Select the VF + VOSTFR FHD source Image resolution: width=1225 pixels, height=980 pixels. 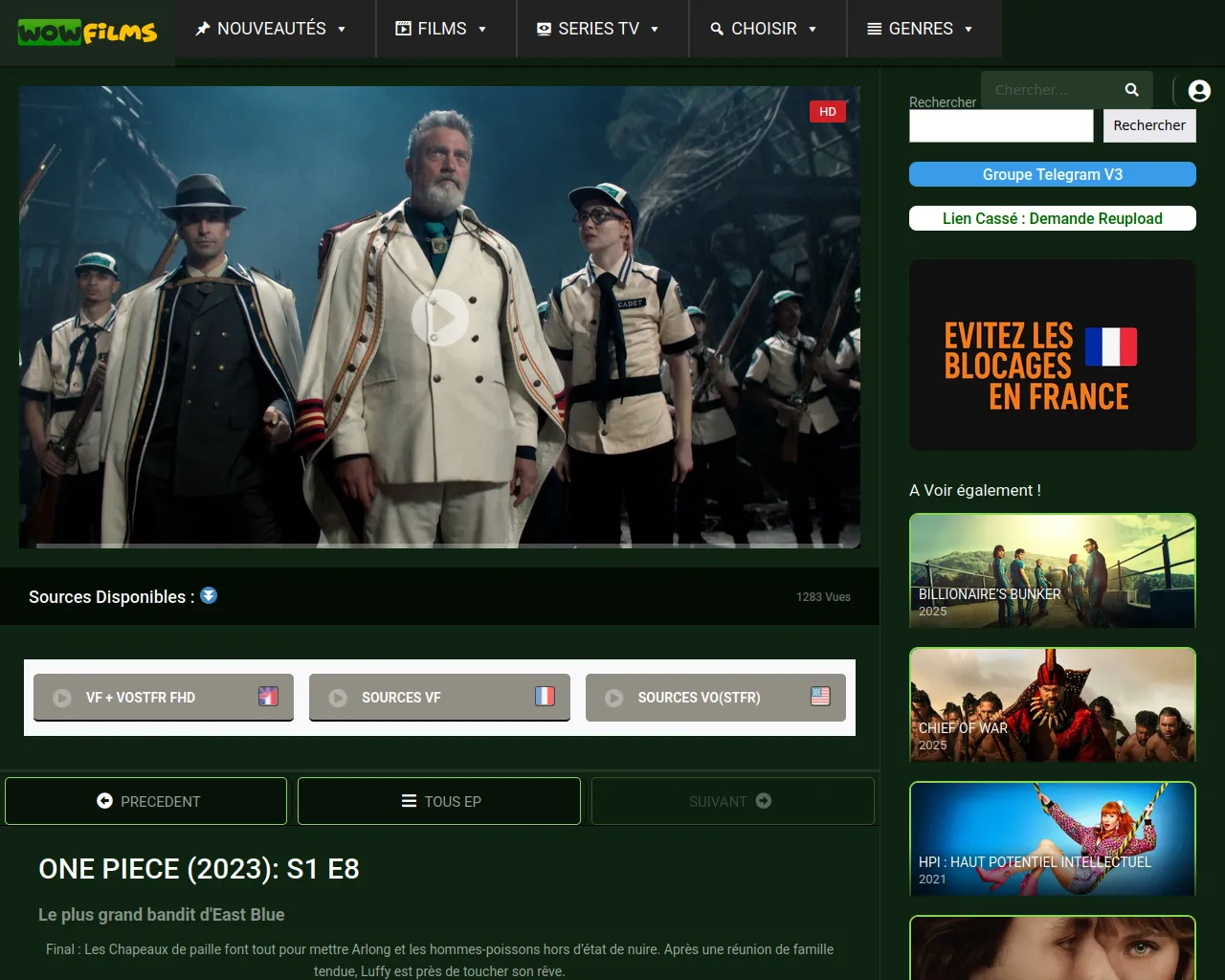[x=164, y=698]
